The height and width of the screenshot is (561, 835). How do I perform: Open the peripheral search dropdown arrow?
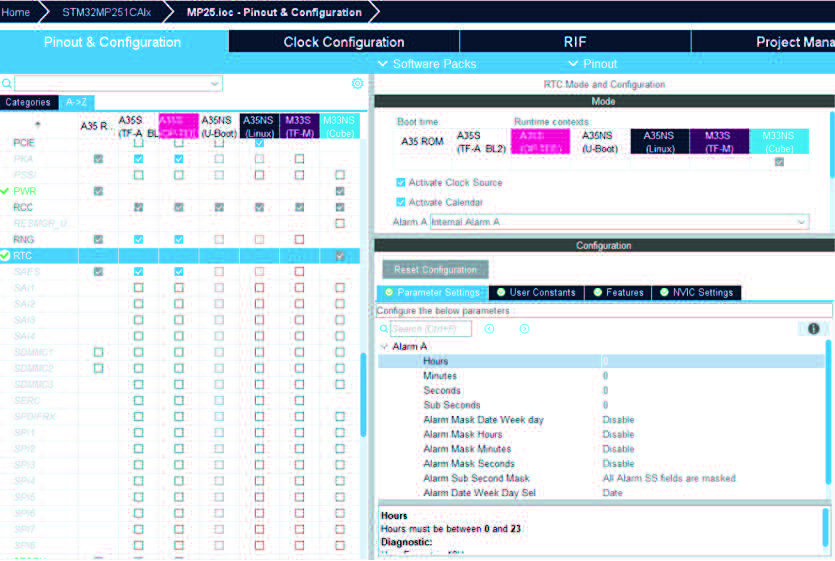pos(214,84)
